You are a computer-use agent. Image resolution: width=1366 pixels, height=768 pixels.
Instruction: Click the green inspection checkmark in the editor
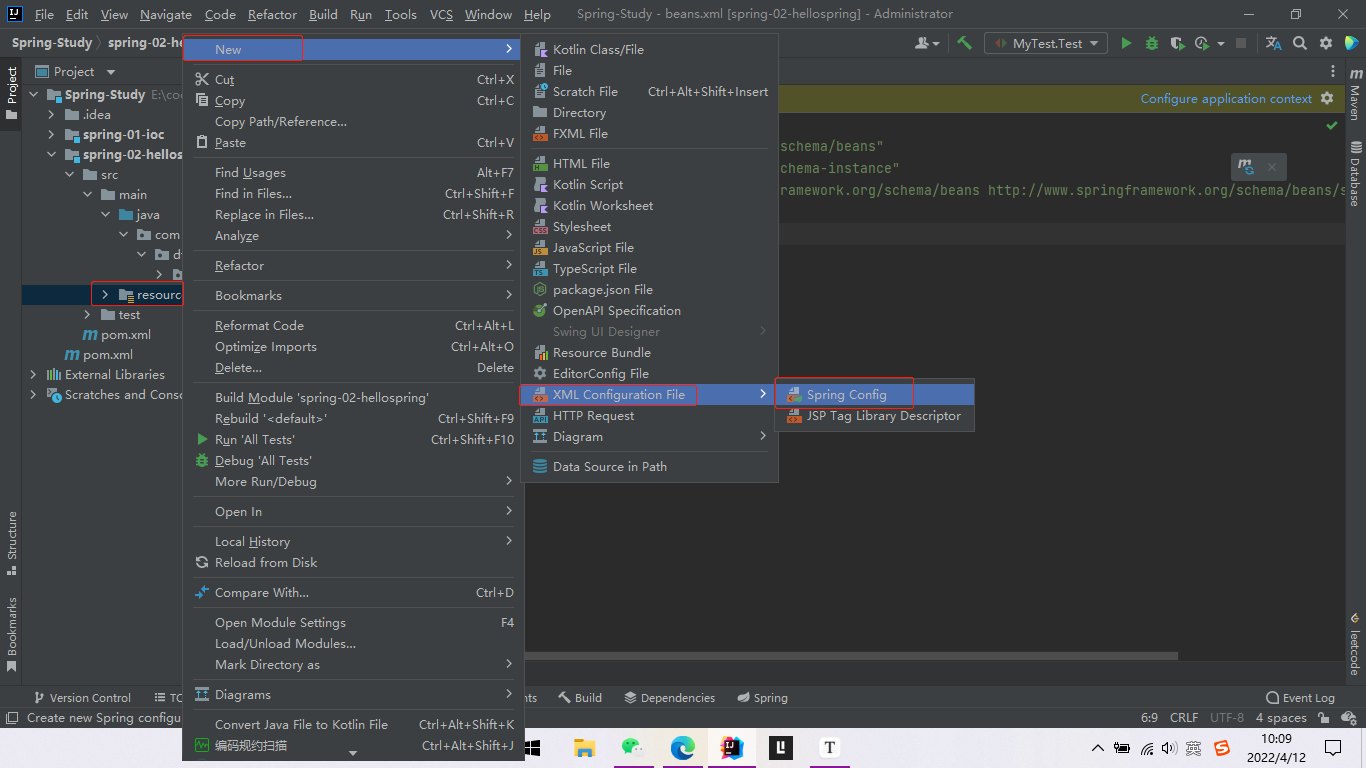pyautogui.click(x=1331, y=126)
